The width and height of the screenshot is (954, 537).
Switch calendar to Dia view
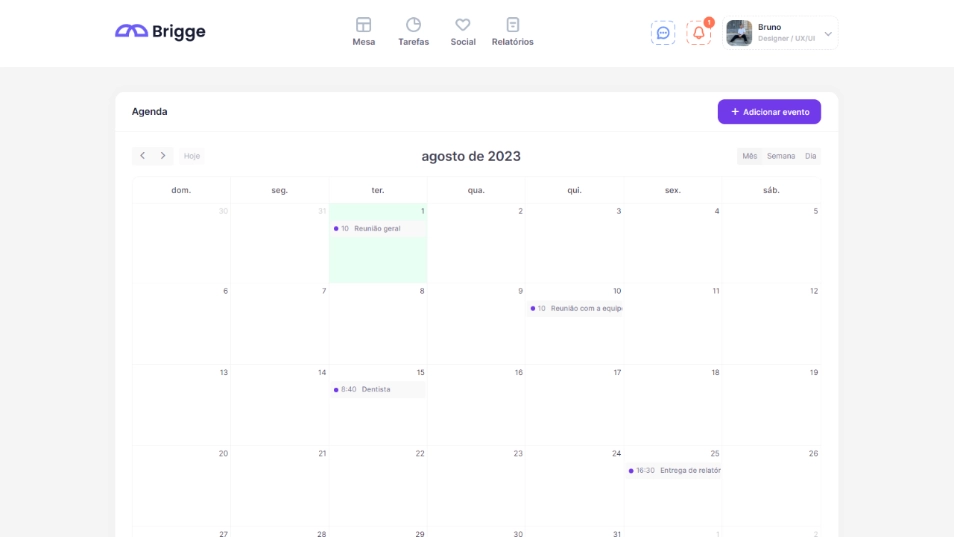pos(810,156)
